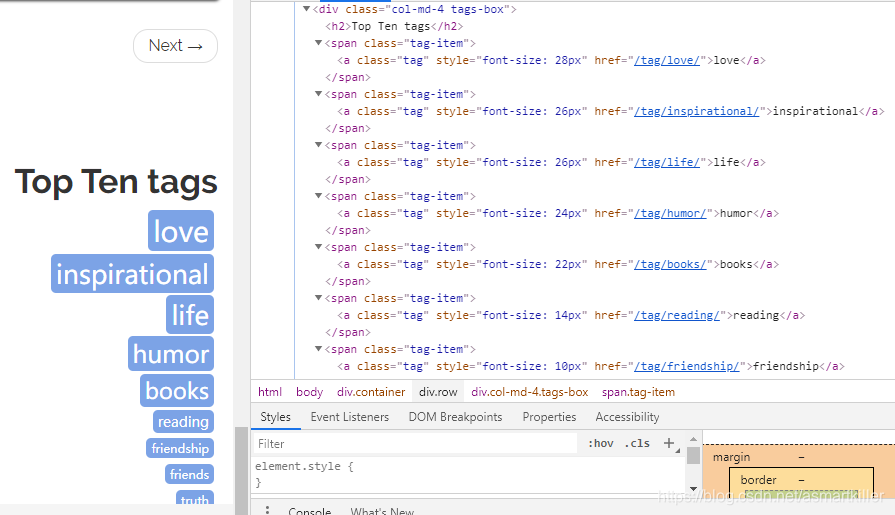Open the Properties tab
This screenshot has height=515, width=895.
[549, 417]
